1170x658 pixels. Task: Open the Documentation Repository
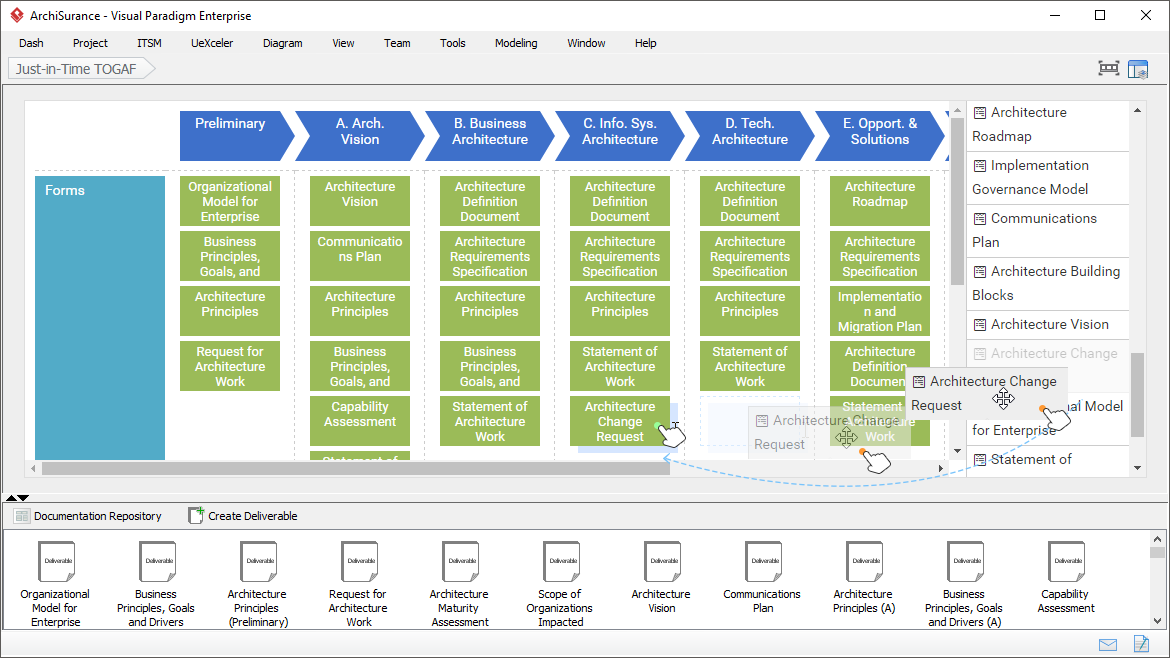click(x=88, y=516)
